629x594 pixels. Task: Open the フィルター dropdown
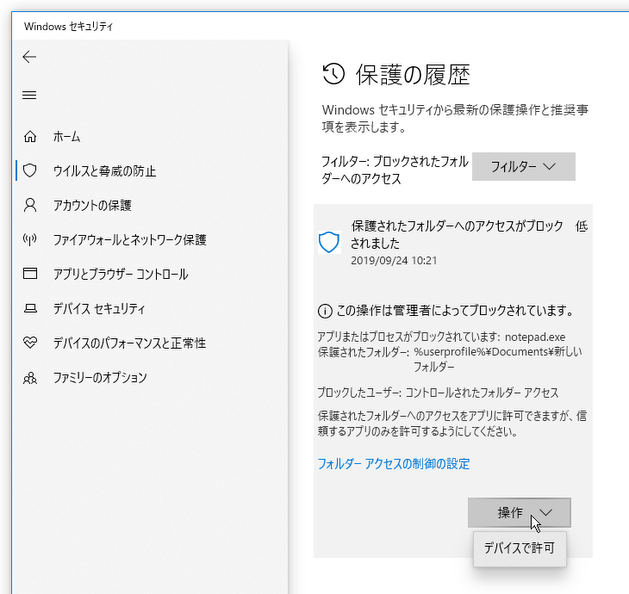pos(523,166)
